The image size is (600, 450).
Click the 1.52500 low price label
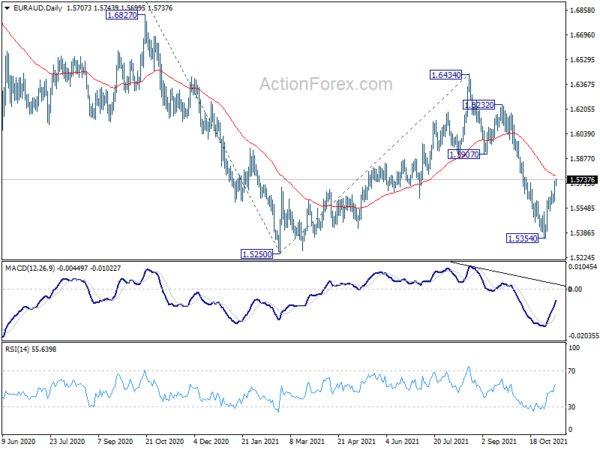[x=257, y=254]
